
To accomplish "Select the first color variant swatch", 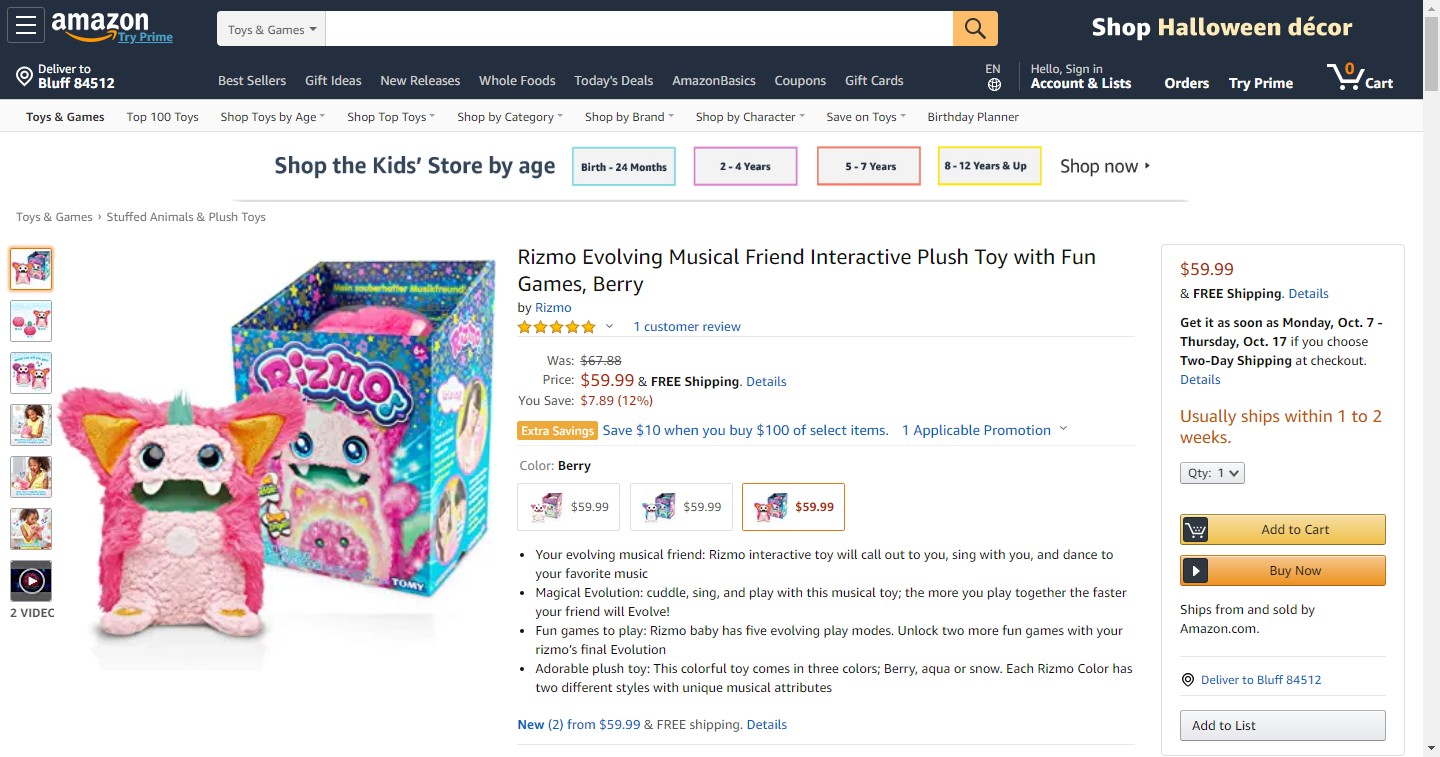I will pos(569,507).
